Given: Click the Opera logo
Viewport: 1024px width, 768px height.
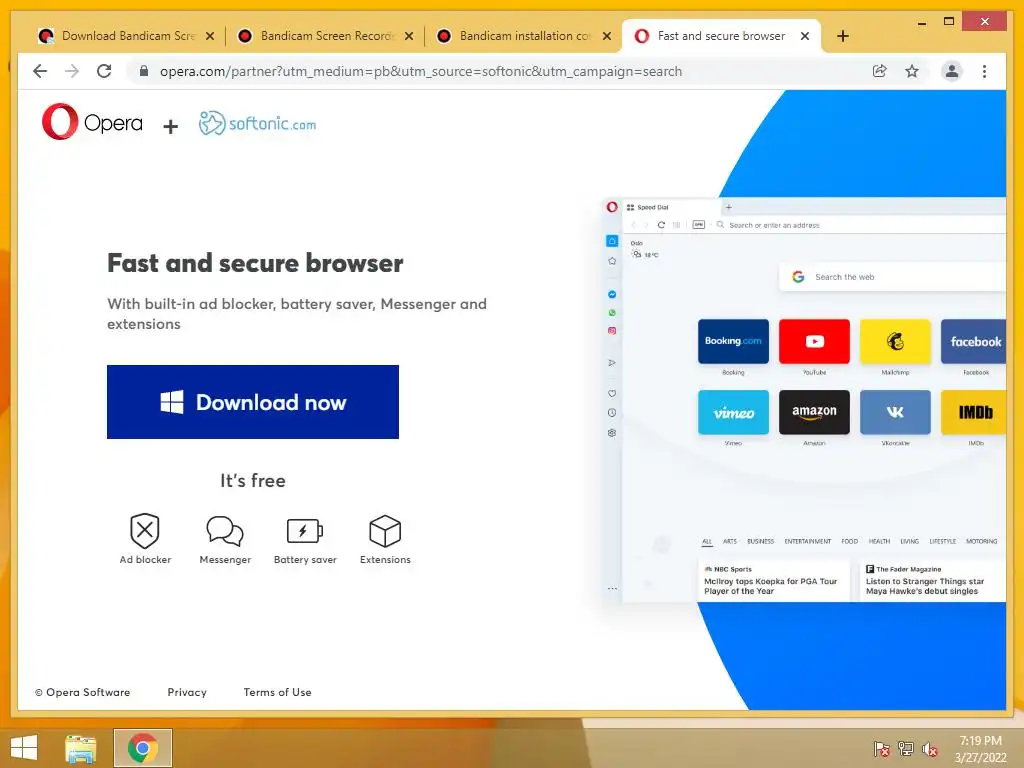Looking at the screenshot, I should (91, 122).
